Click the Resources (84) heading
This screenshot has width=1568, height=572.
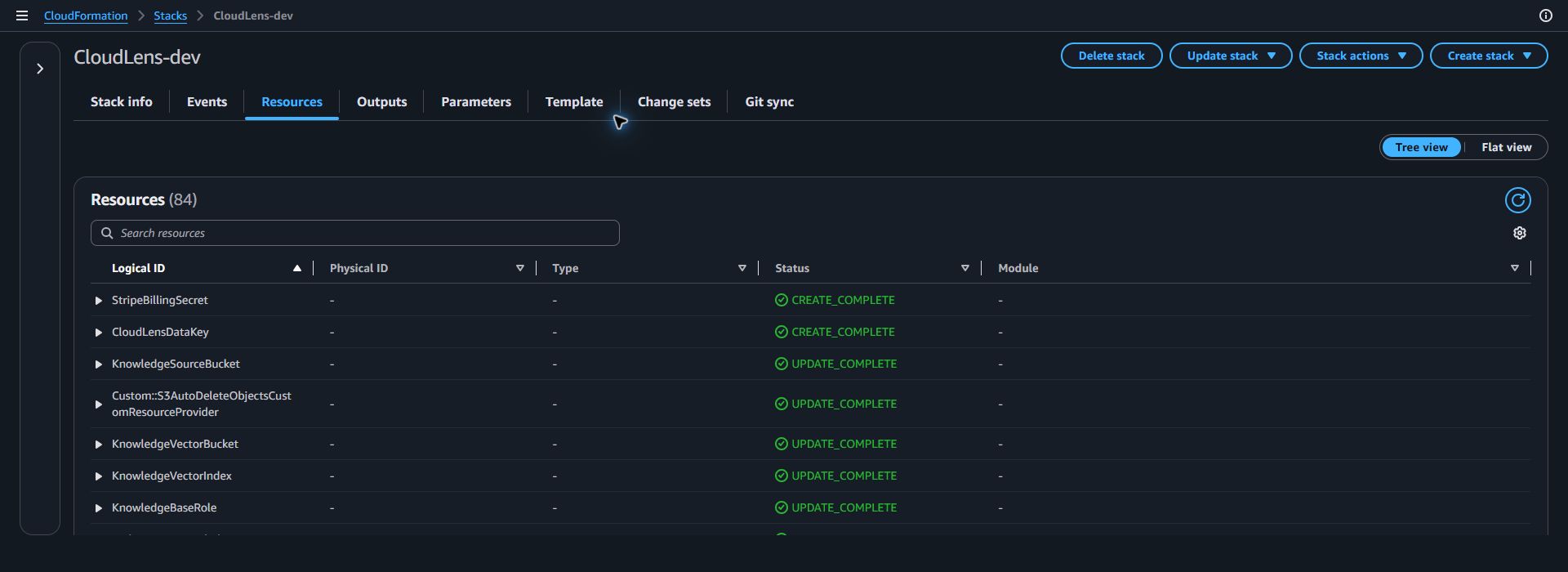(144, 199)
